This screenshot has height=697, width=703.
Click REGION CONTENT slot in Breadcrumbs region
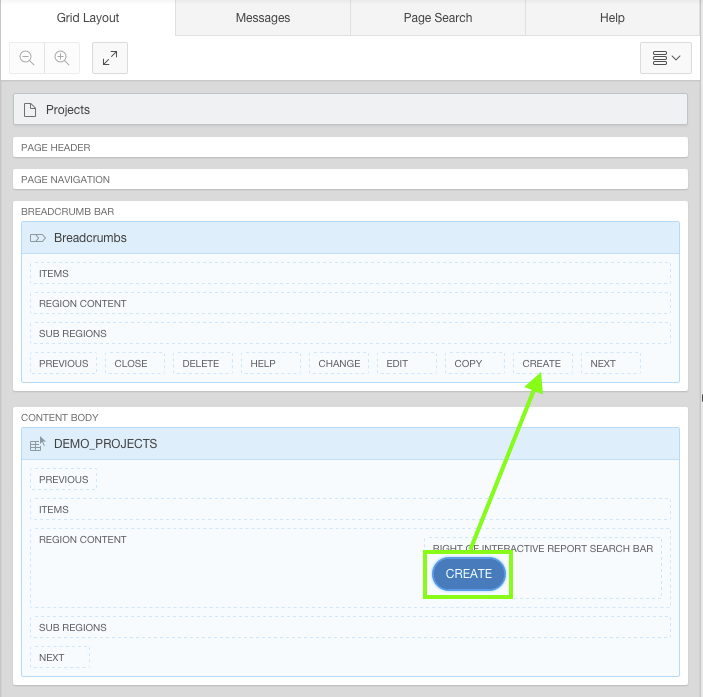[x=350, y=303]
